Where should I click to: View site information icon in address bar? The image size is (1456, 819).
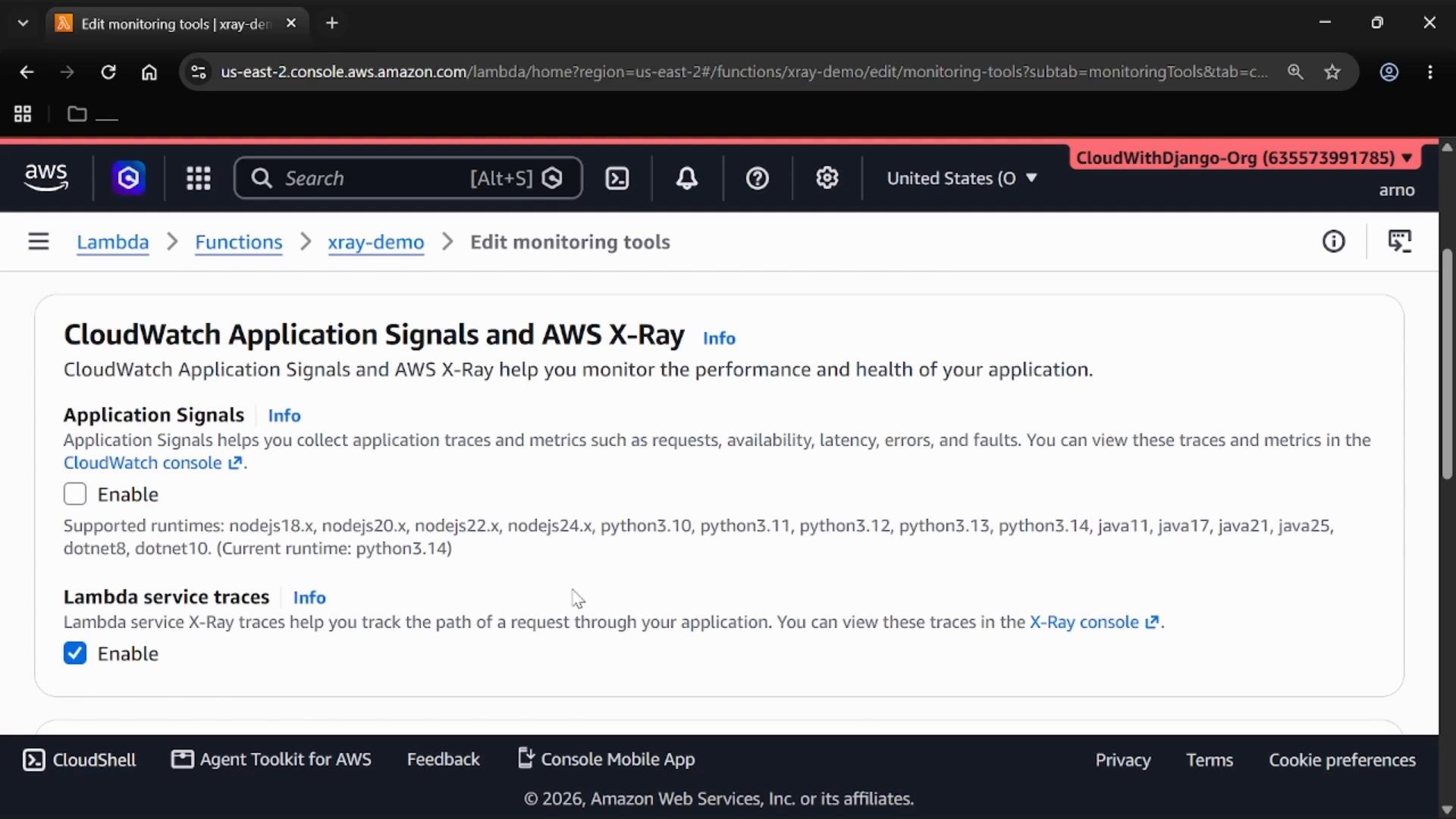(x=199, y=72)
